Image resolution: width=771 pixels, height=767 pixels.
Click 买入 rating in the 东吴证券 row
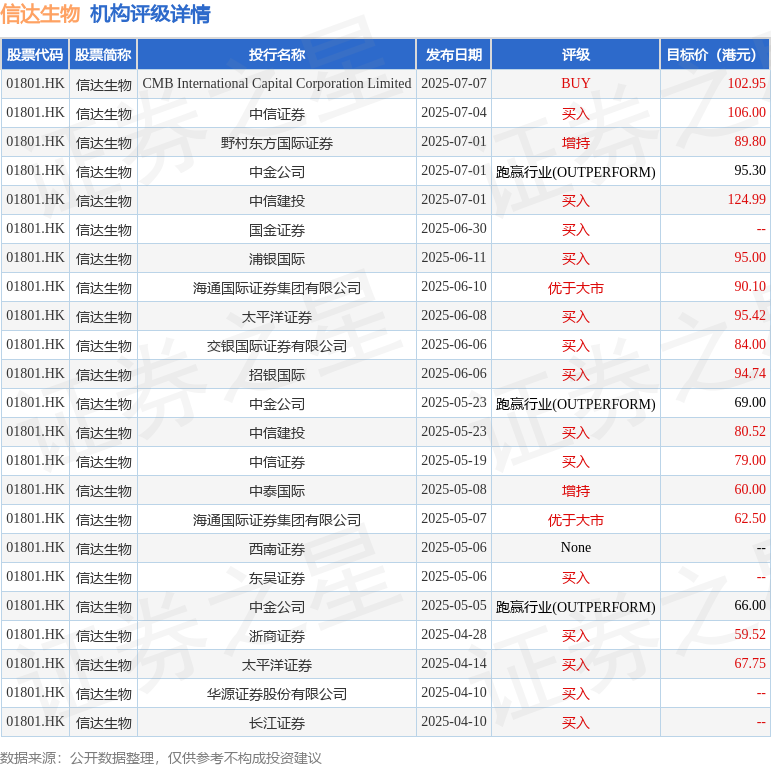(x=576, y=578)
